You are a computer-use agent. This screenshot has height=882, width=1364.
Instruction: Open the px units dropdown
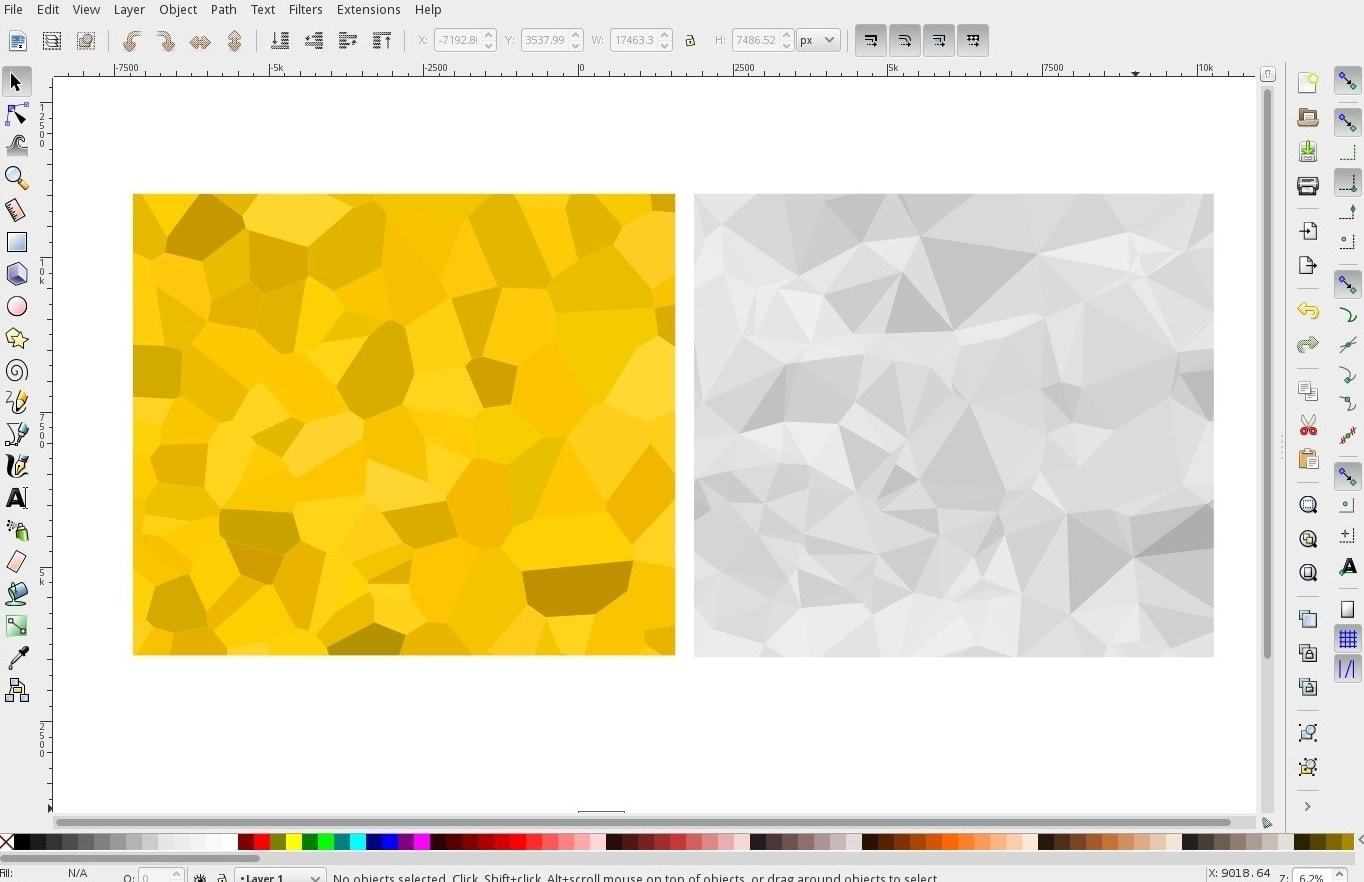pos(818,40)
